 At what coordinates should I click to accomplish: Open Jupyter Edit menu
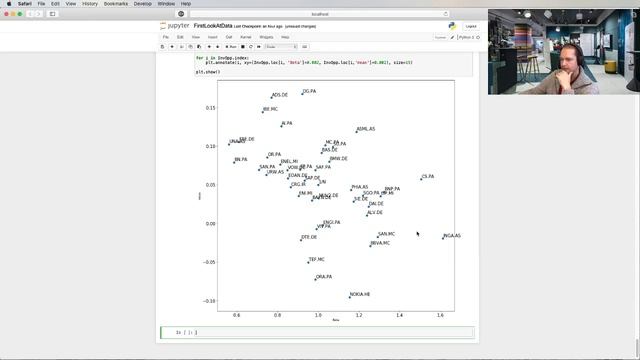coord(180,37)
